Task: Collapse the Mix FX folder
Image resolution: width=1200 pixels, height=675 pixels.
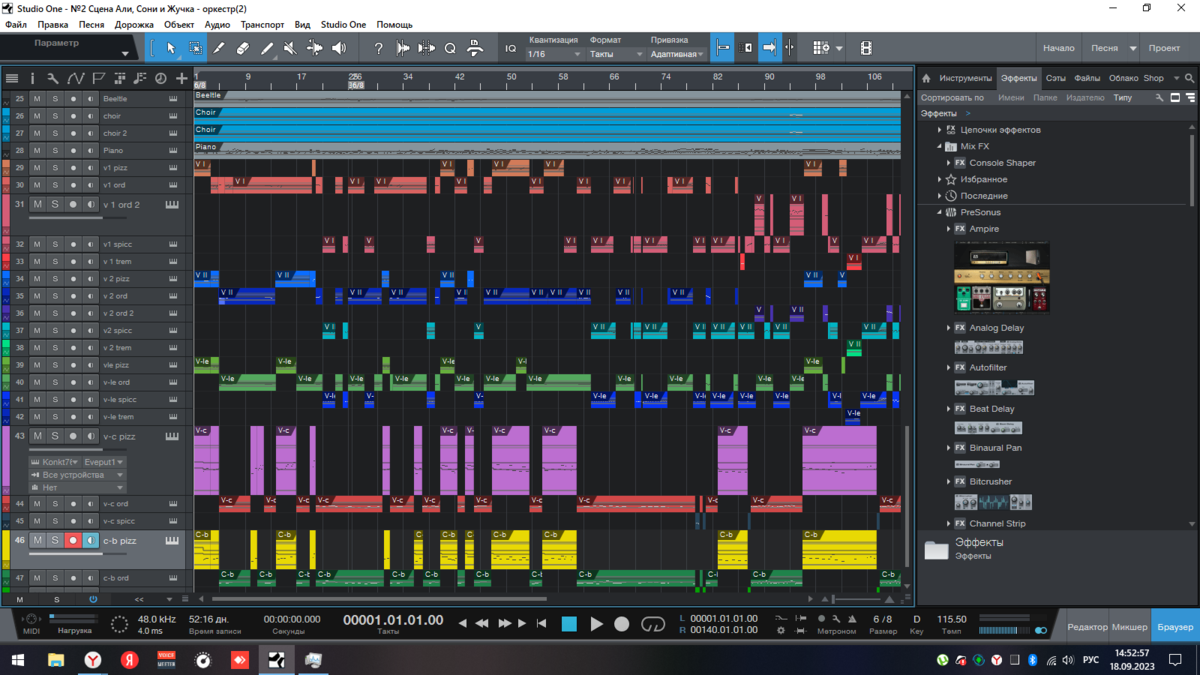Action: point(940,146)
